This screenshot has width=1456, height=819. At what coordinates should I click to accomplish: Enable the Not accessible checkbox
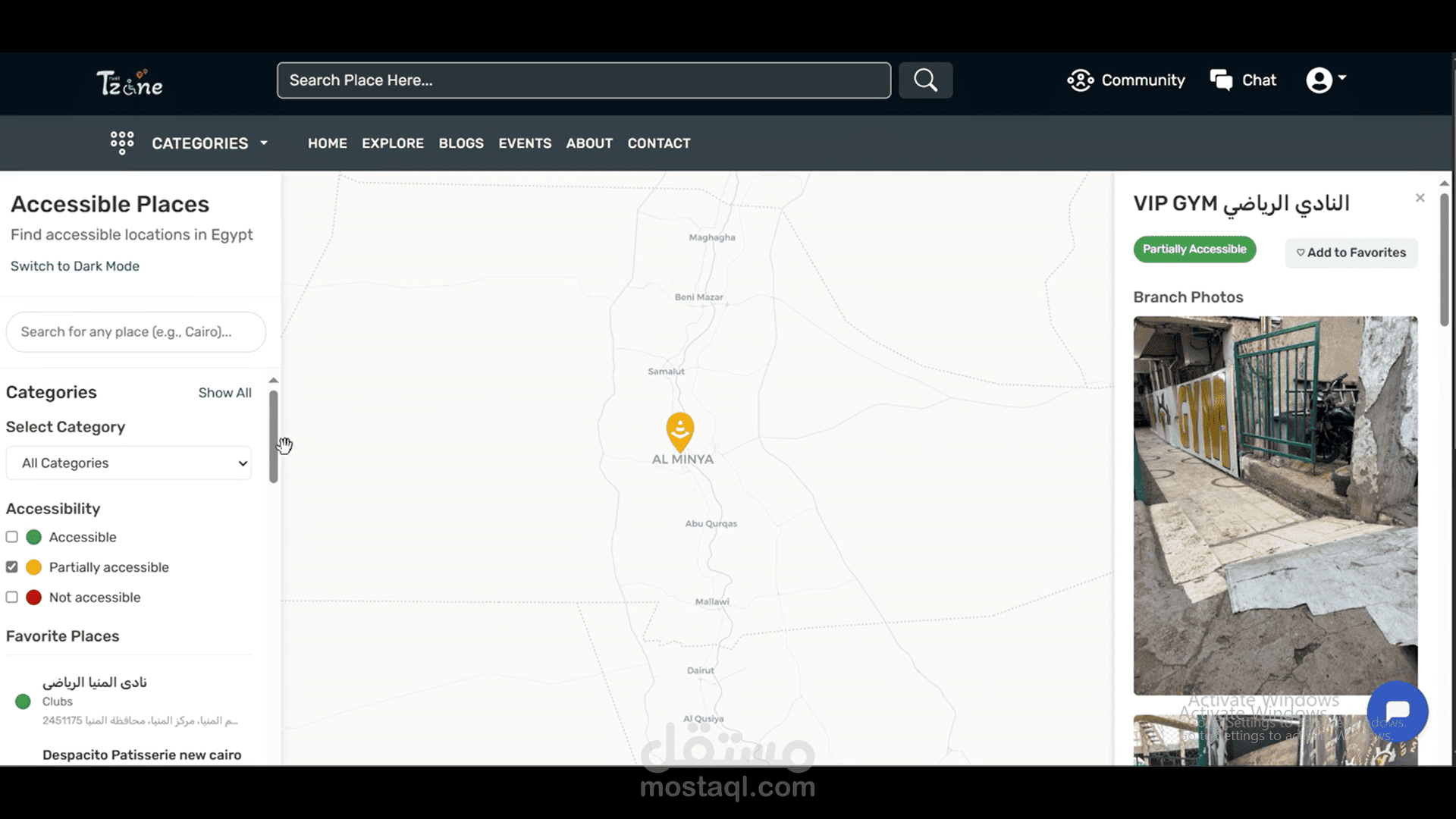(11, 598)
